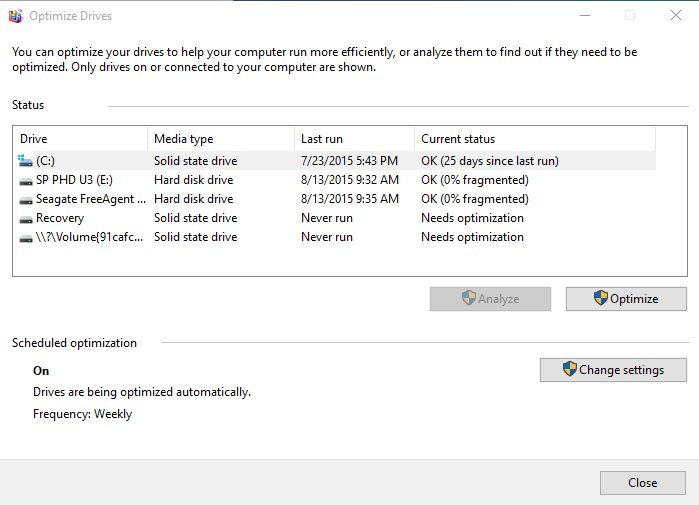This screenshot has height=505, width=699.
Task: Click the 'On' scheduled optimization status
Action: (x=41, y=371)
